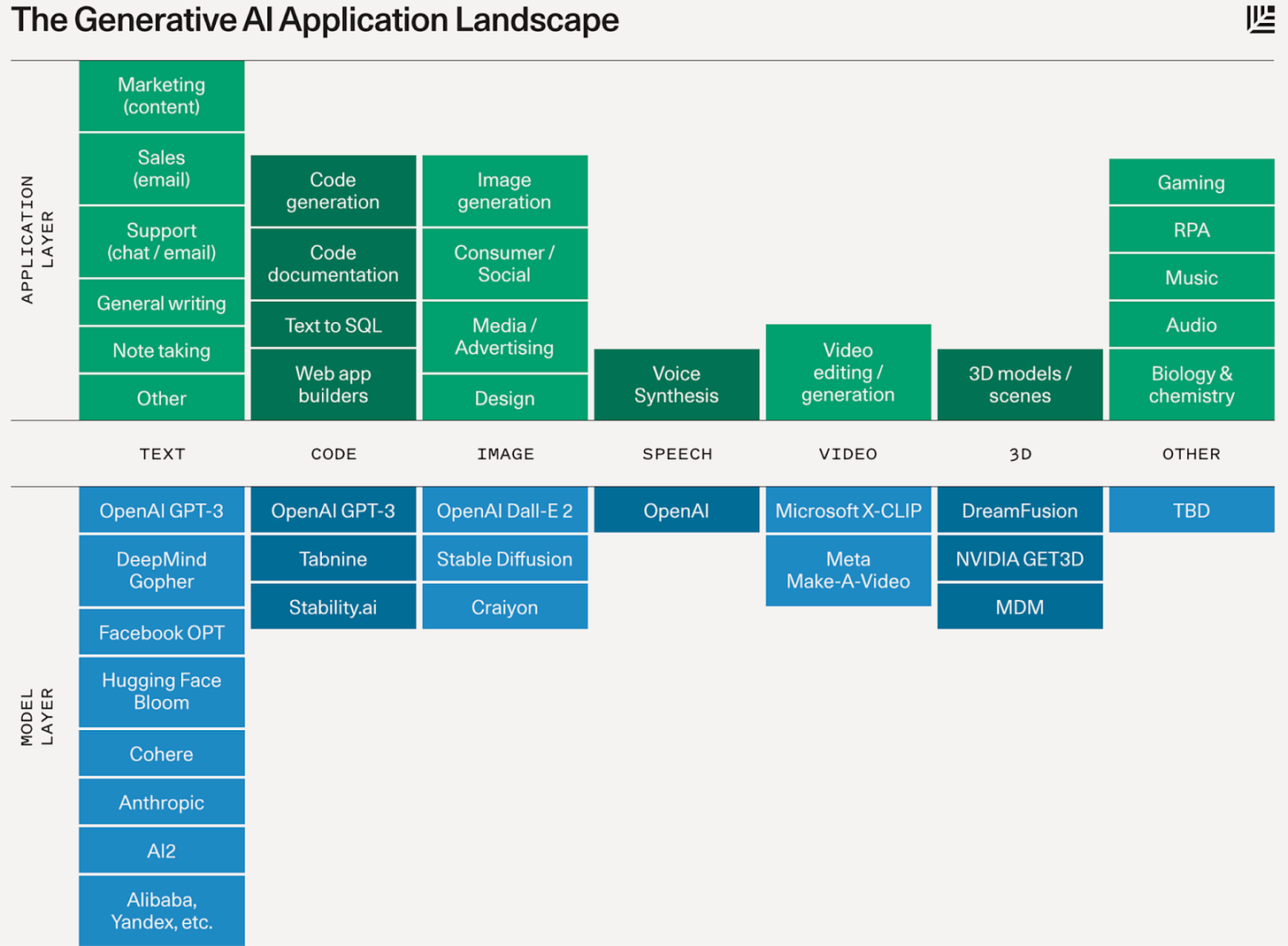Click the "OpenAI" box under SPEECH
The width and height of the screenshot is (1288, 946).
tap(677, 510)
